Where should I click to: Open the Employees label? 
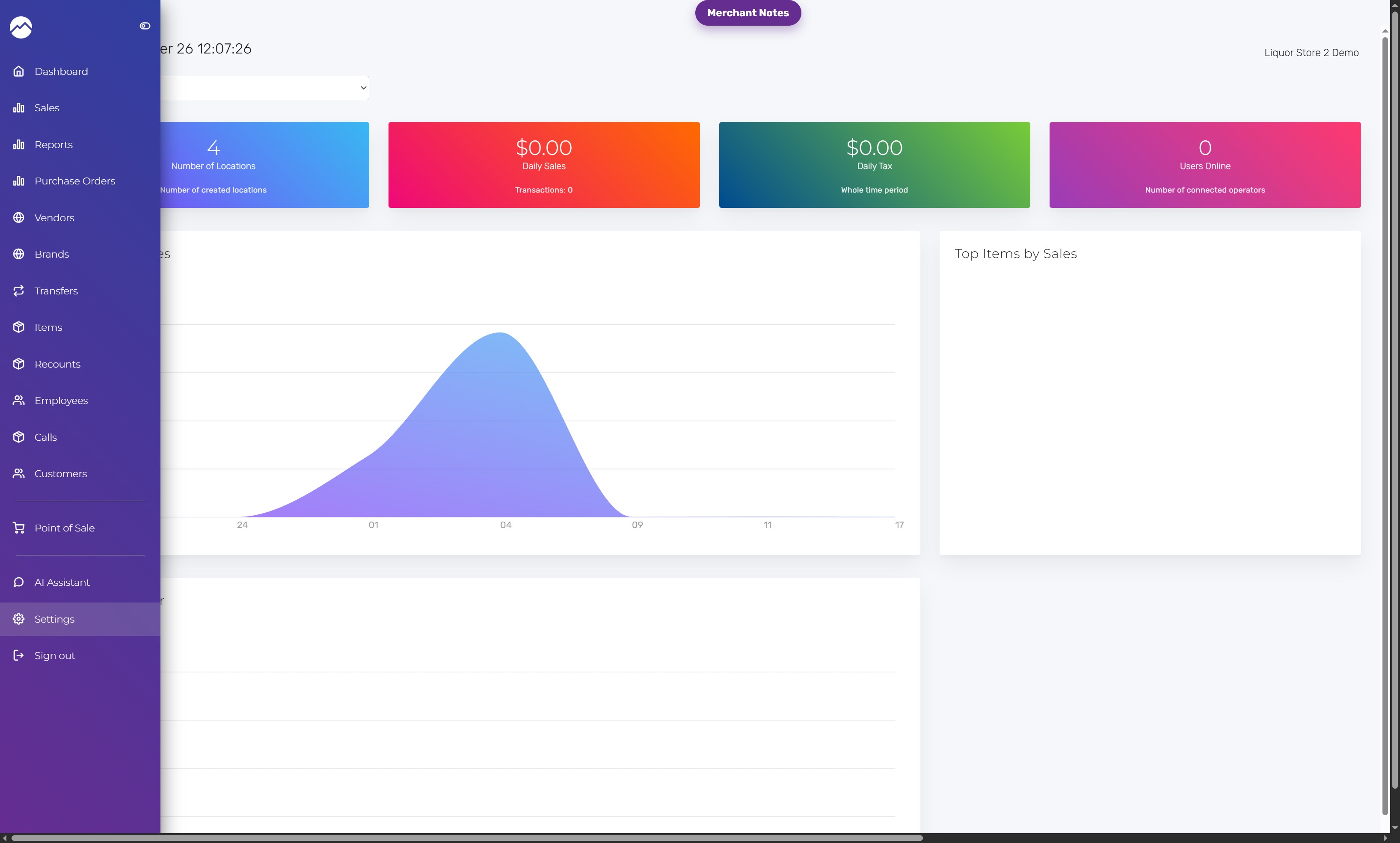point(61,401)
